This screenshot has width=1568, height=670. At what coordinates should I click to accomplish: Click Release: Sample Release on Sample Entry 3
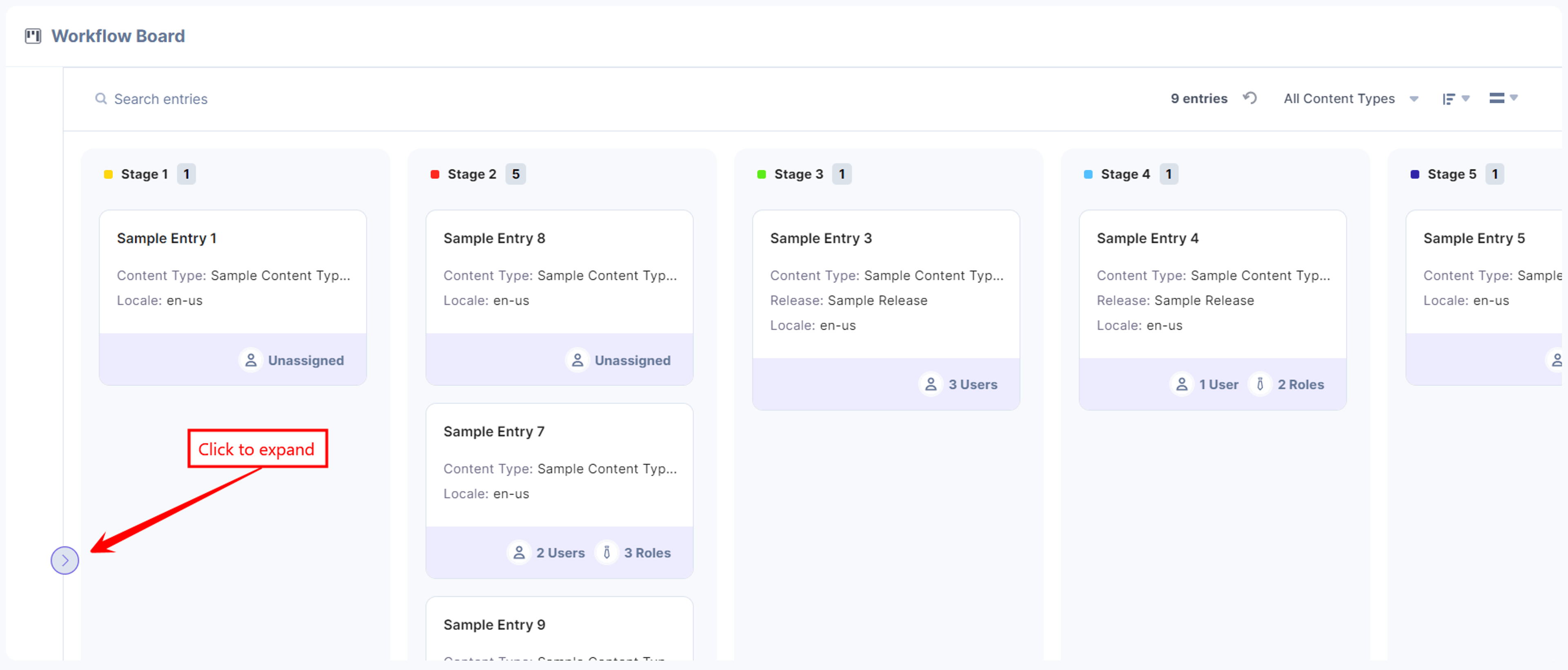pos(849,301)
